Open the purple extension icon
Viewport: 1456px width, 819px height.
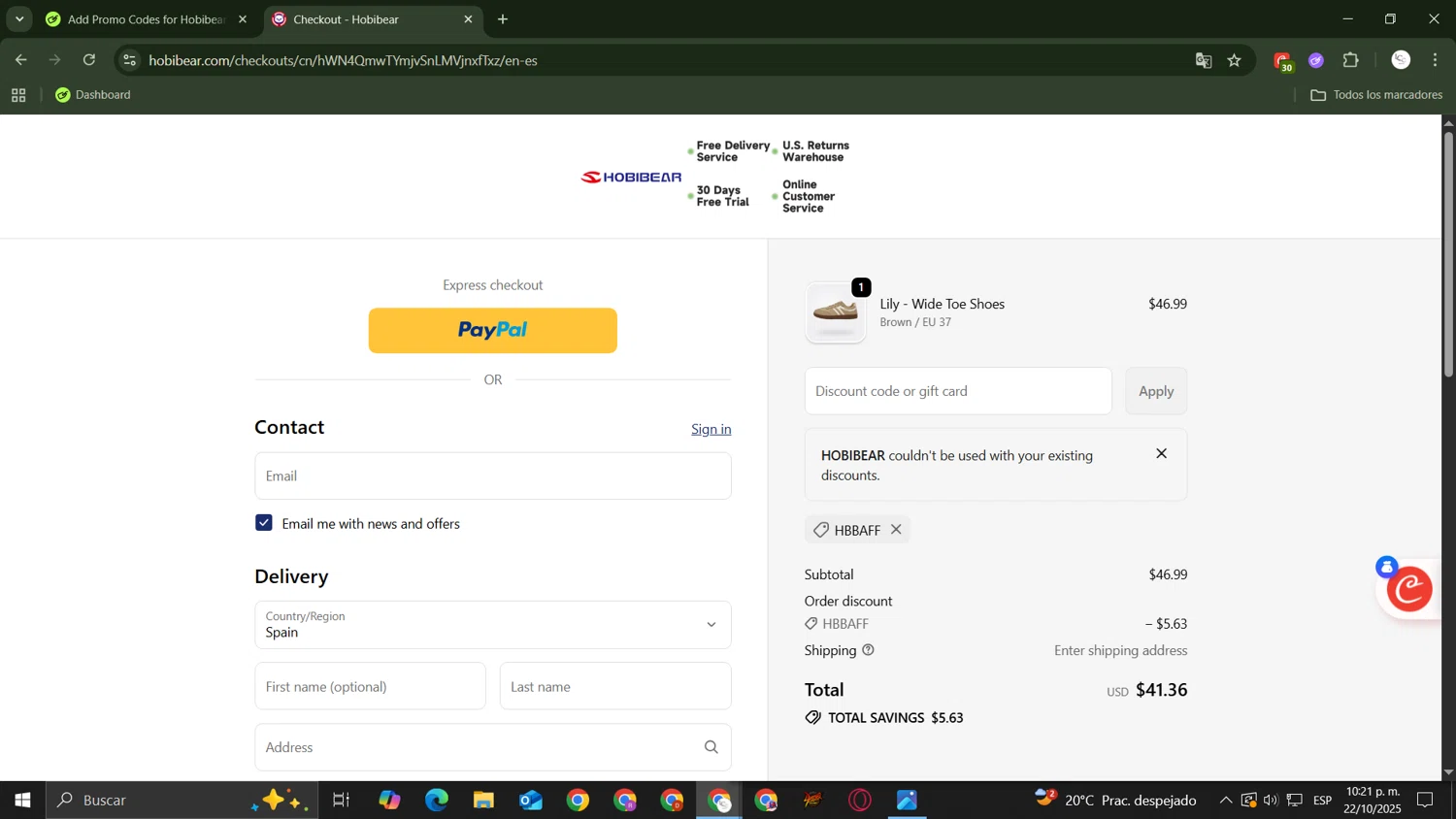pyautogui.click(x=1316, y=60)
